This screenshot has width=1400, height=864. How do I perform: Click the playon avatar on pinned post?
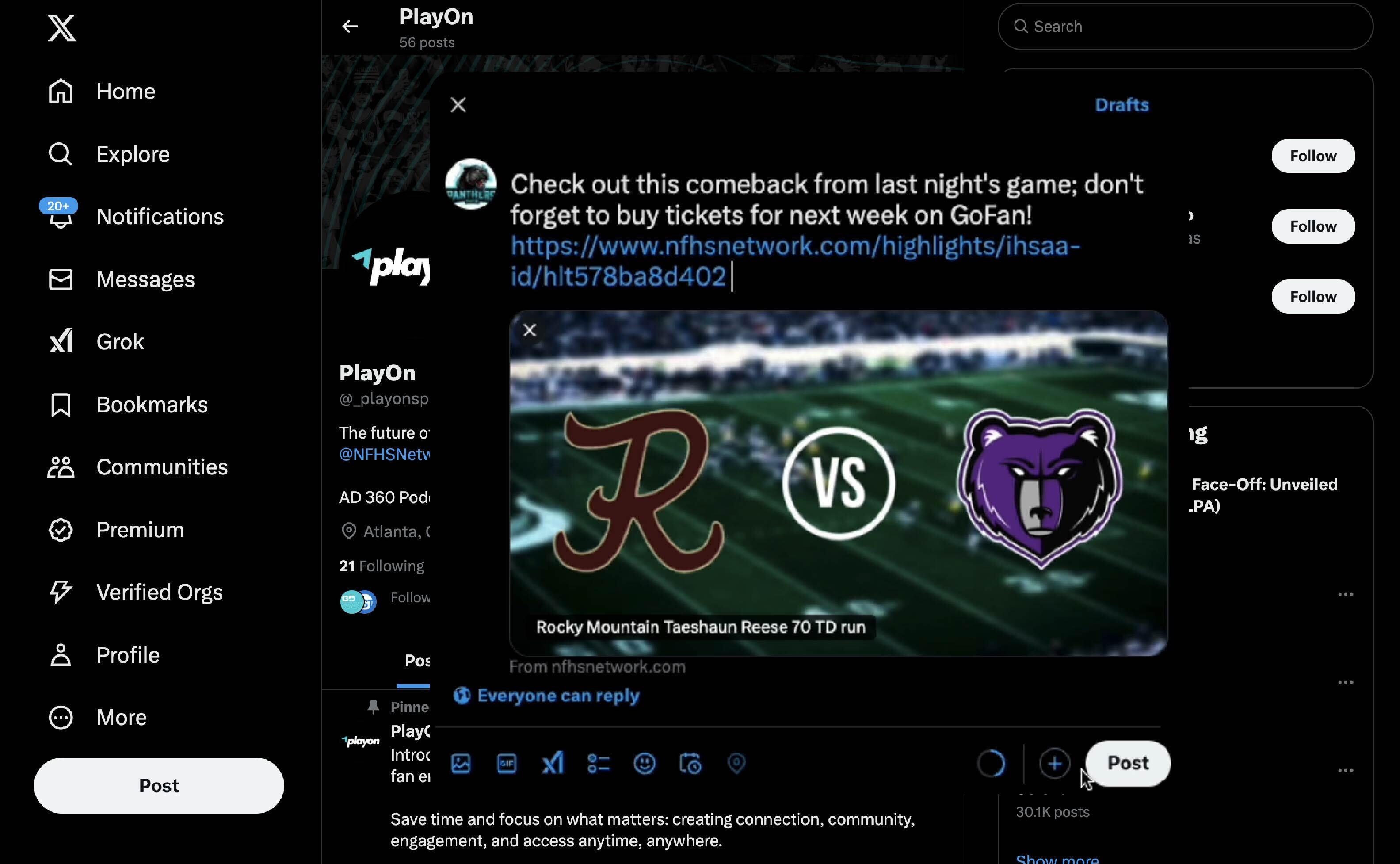360,741
